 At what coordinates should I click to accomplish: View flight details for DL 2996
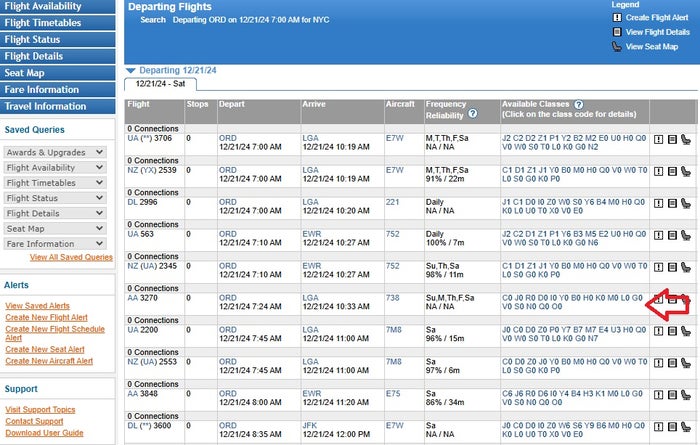[672, 204]
